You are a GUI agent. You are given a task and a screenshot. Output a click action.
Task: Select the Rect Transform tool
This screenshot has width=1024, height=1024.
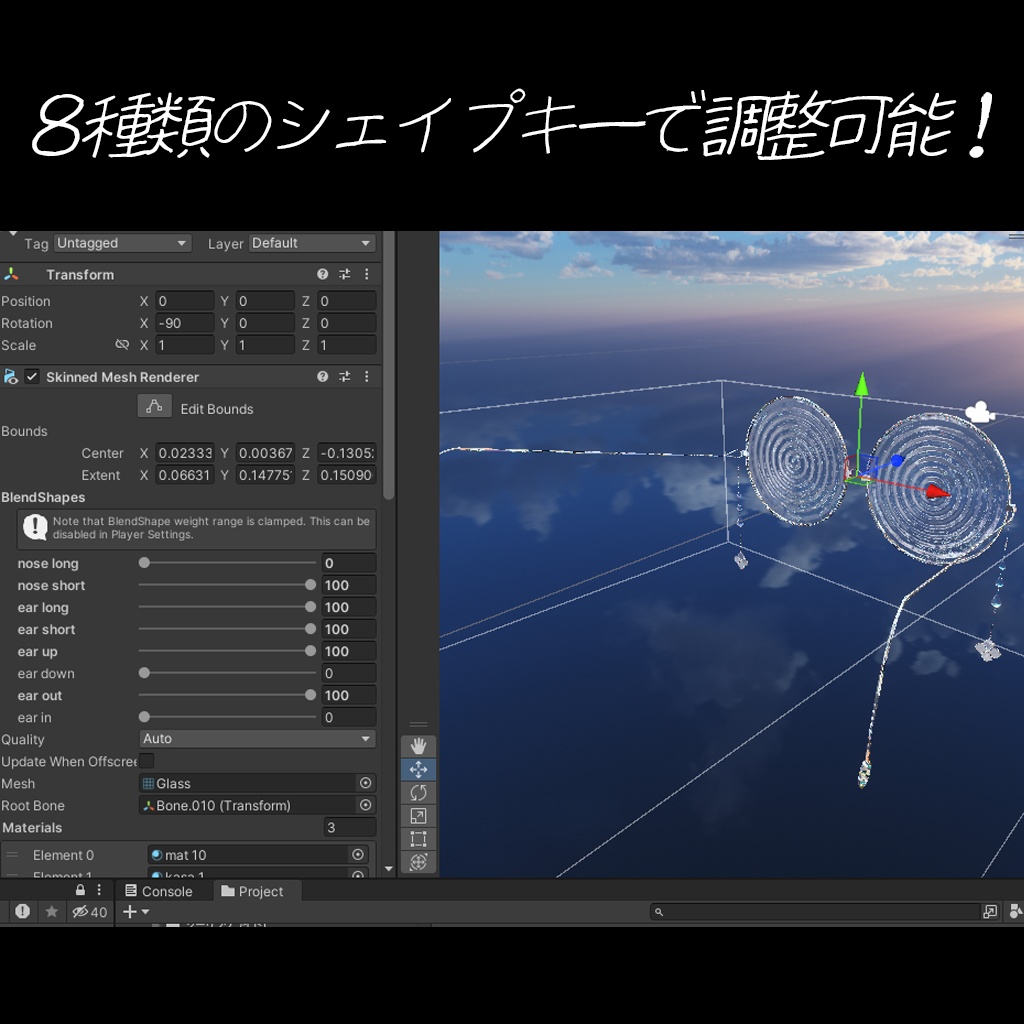pyautogui.click(x=418, y=838)
